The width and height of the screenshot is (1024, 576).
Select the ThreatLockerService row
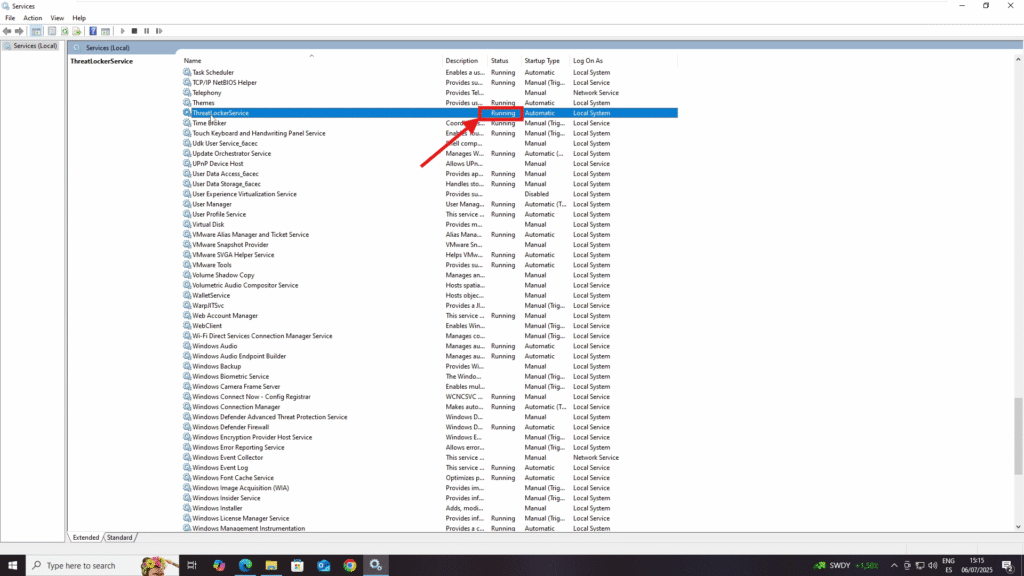click(430, 113)
